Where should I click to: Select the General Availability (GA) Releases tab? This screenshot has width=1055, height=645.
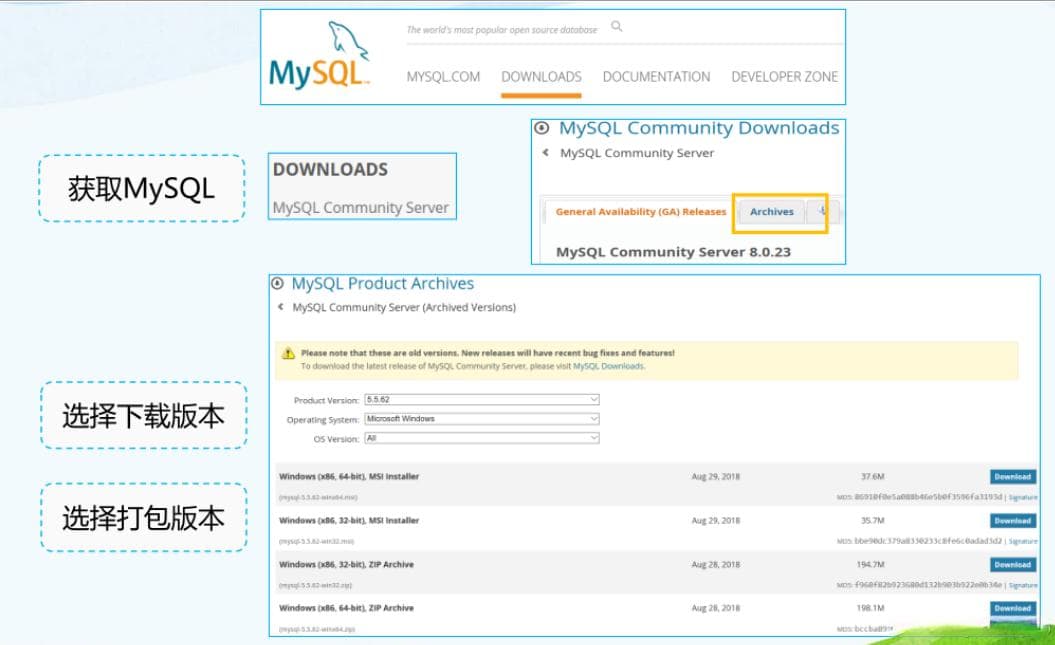[641, 212]
